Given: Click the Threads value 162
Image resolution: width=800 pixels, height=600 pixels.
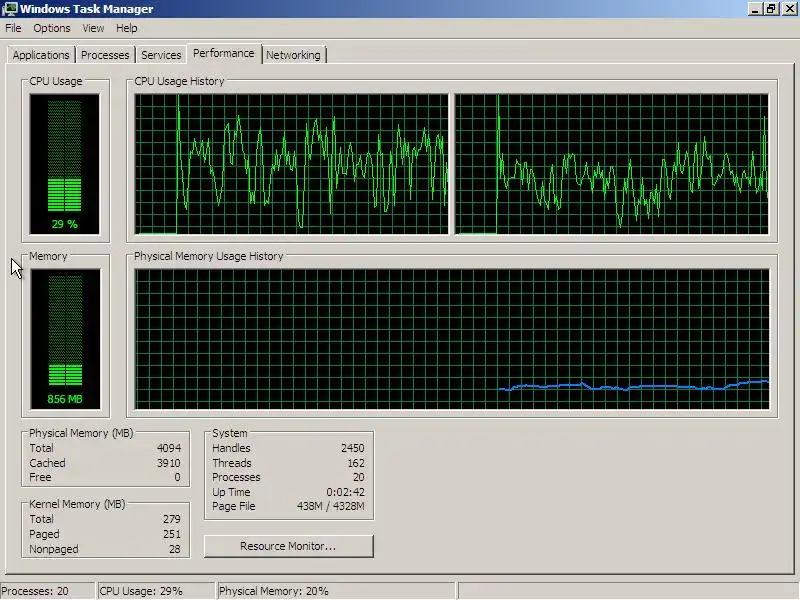Looking at the screenshot, I should [356, 463].
